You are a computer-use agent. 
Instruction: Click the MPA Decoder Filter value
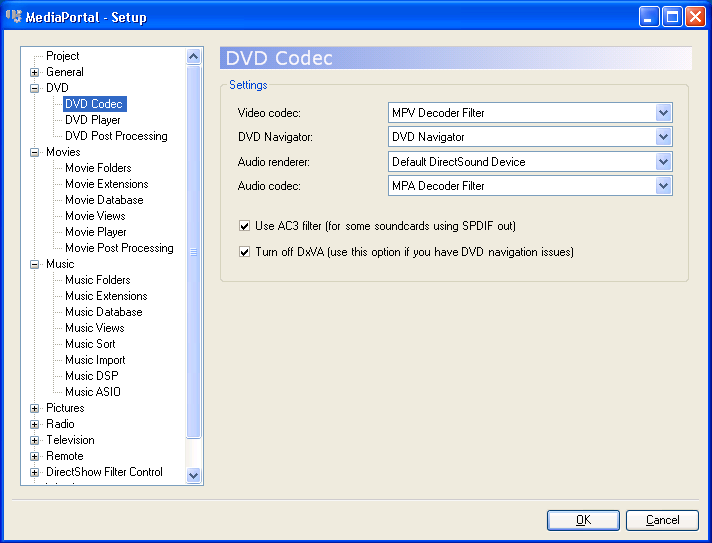pyautogui.click(x=438, y=186)
